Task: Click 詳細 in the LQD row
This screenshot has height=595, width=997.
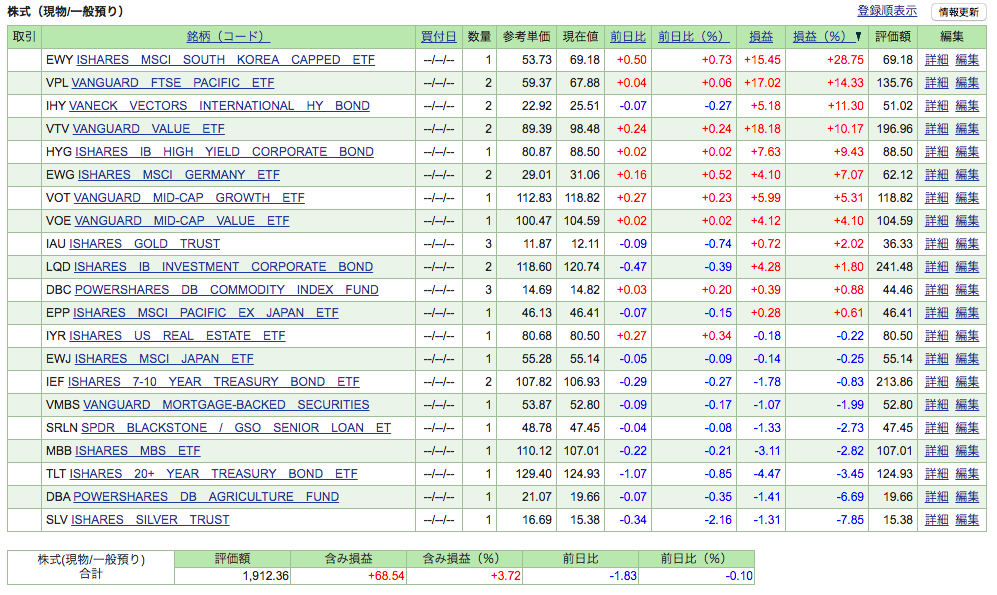Action: click(937, 267)
